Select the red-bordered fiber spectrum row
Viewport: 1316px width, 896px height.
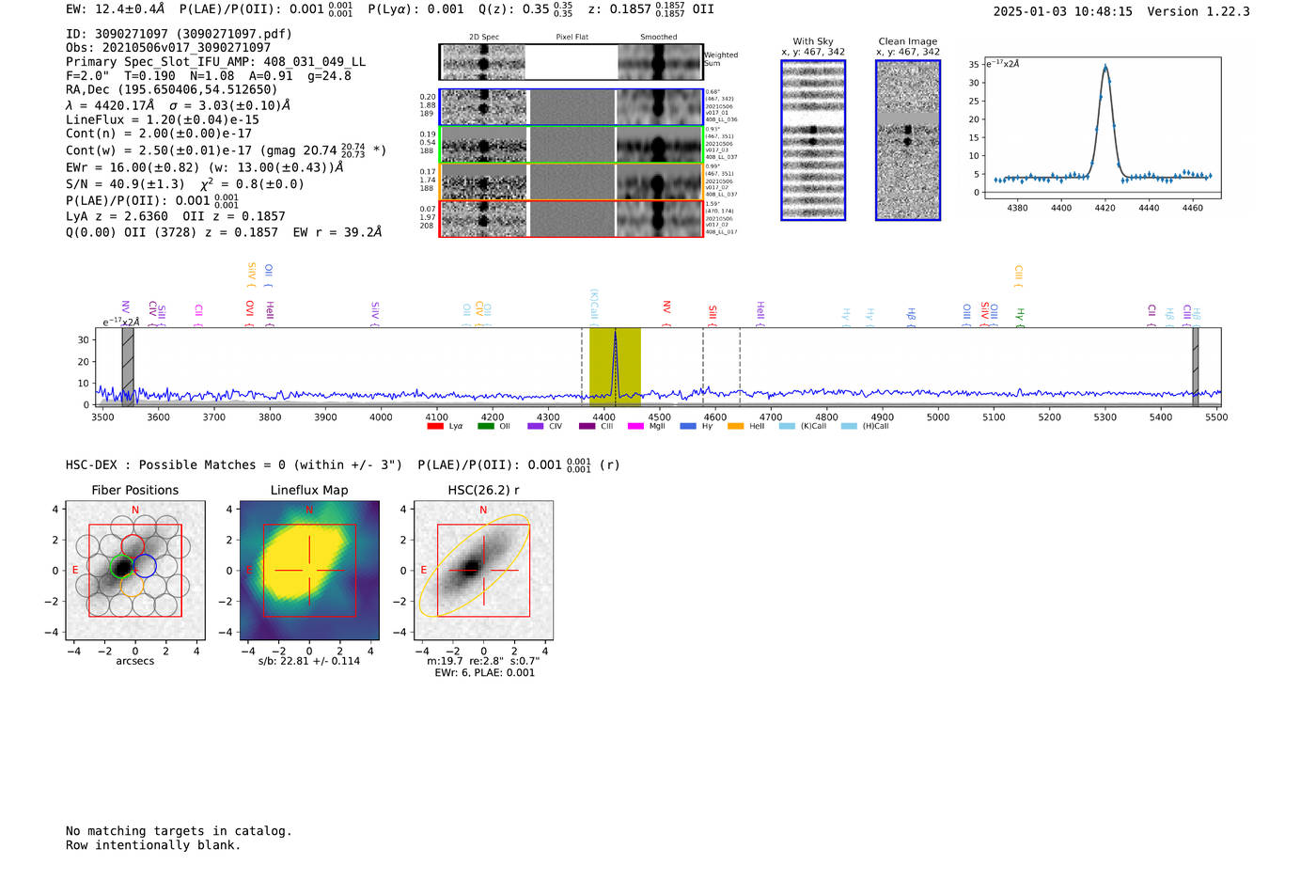coord(572,218)
